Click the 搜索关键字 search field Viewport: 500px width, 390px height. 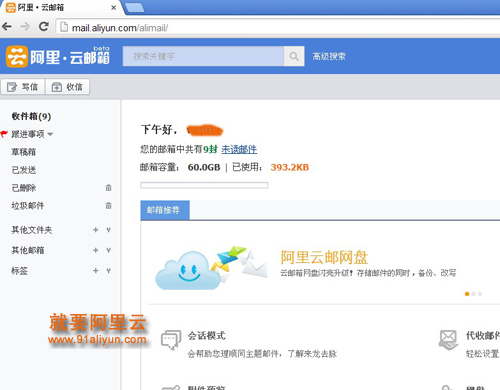[203, 56]
